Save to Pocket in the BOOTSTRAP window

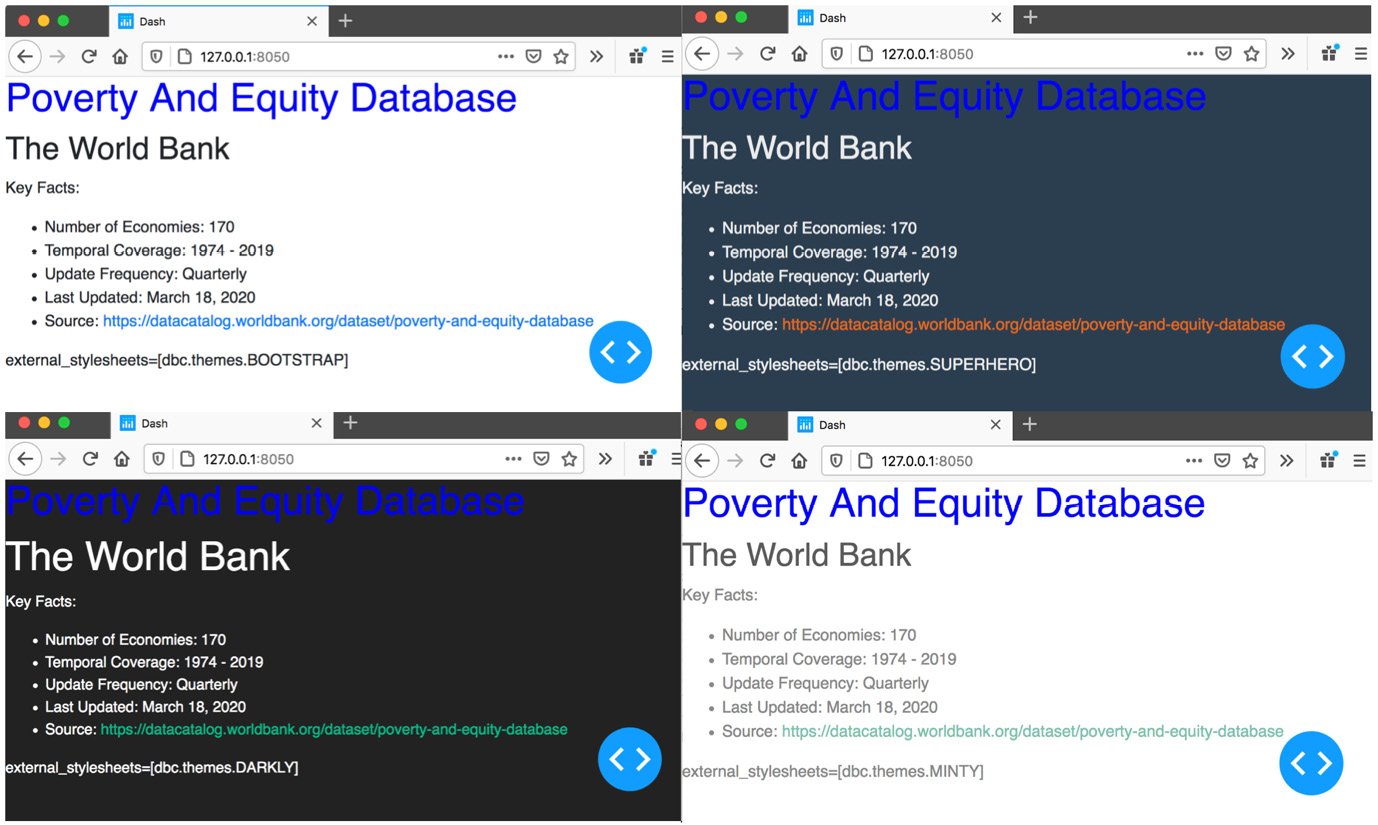coord(534,57)
